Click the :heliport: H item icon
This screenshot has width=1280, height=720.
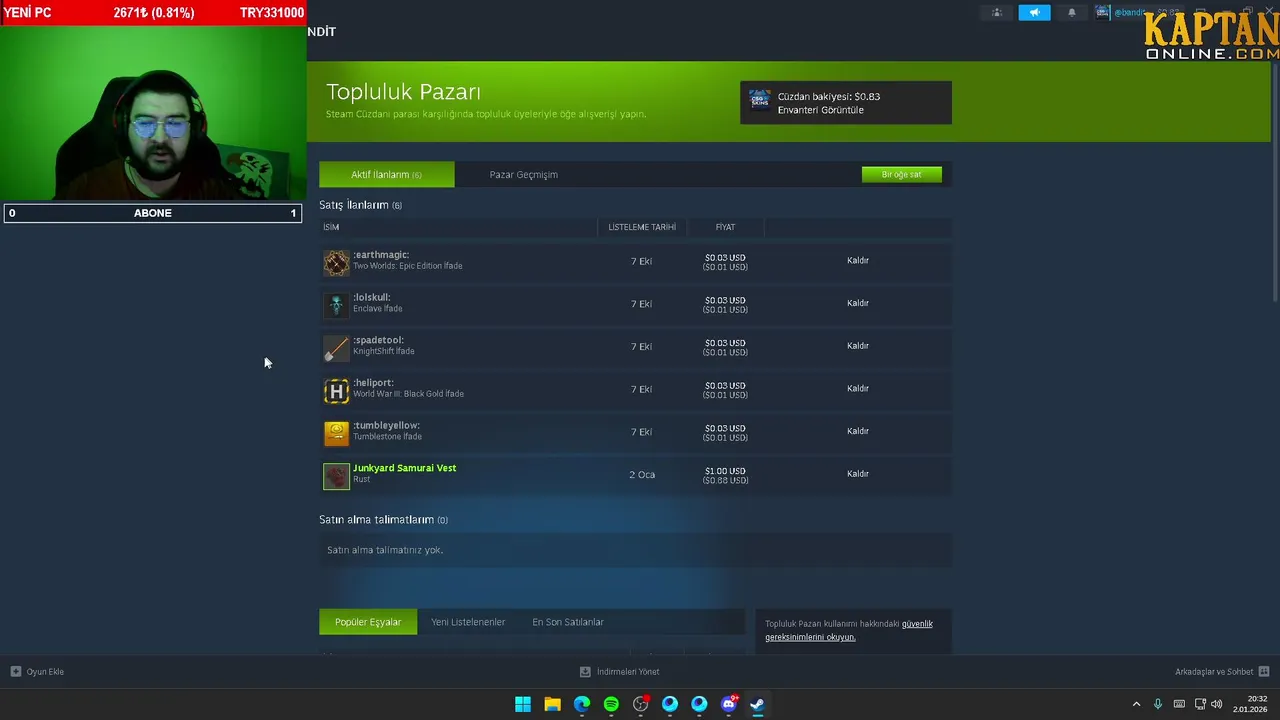point(336,390)
